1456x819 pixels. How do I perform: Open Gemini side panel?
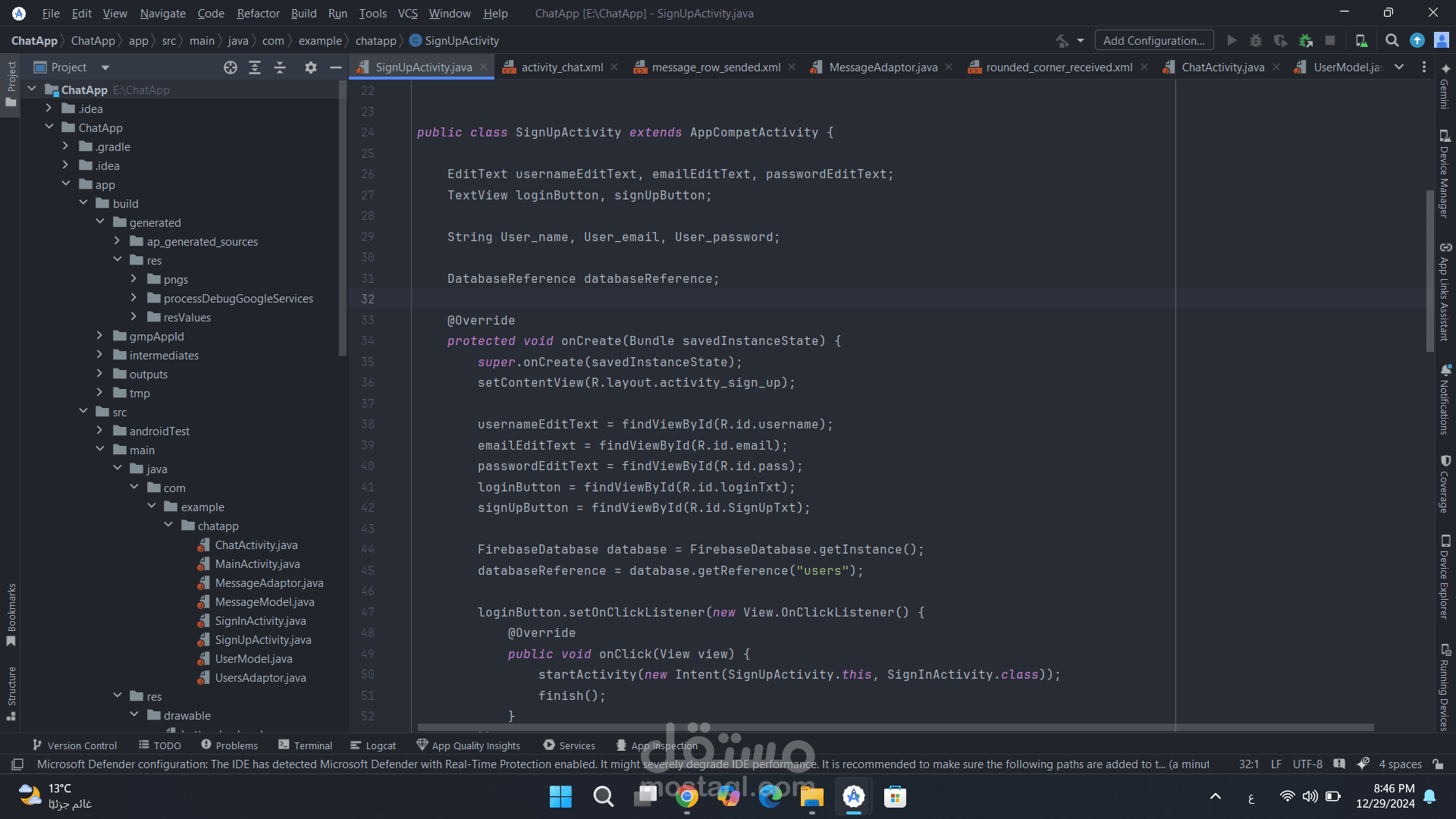coord(1445,87)
